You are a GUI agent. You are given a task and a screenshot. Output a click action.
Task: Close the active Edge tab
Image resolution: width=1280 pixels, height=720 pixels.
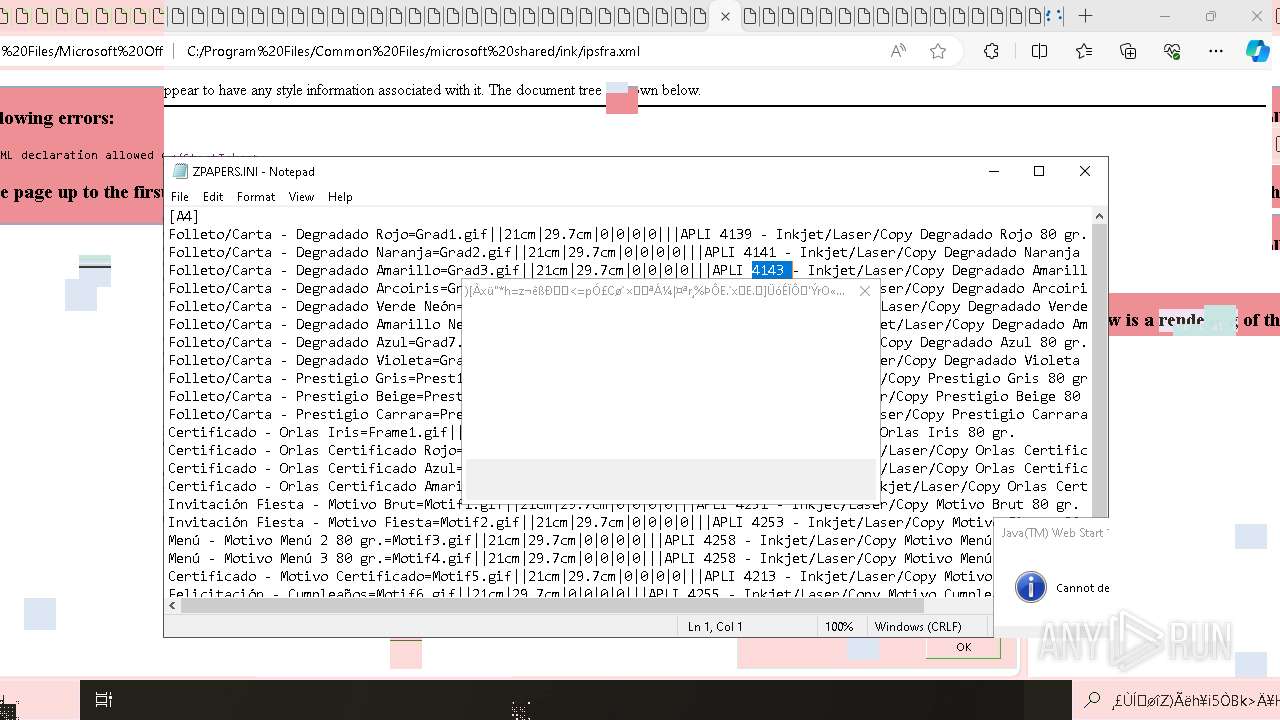[x=725, y=16]
